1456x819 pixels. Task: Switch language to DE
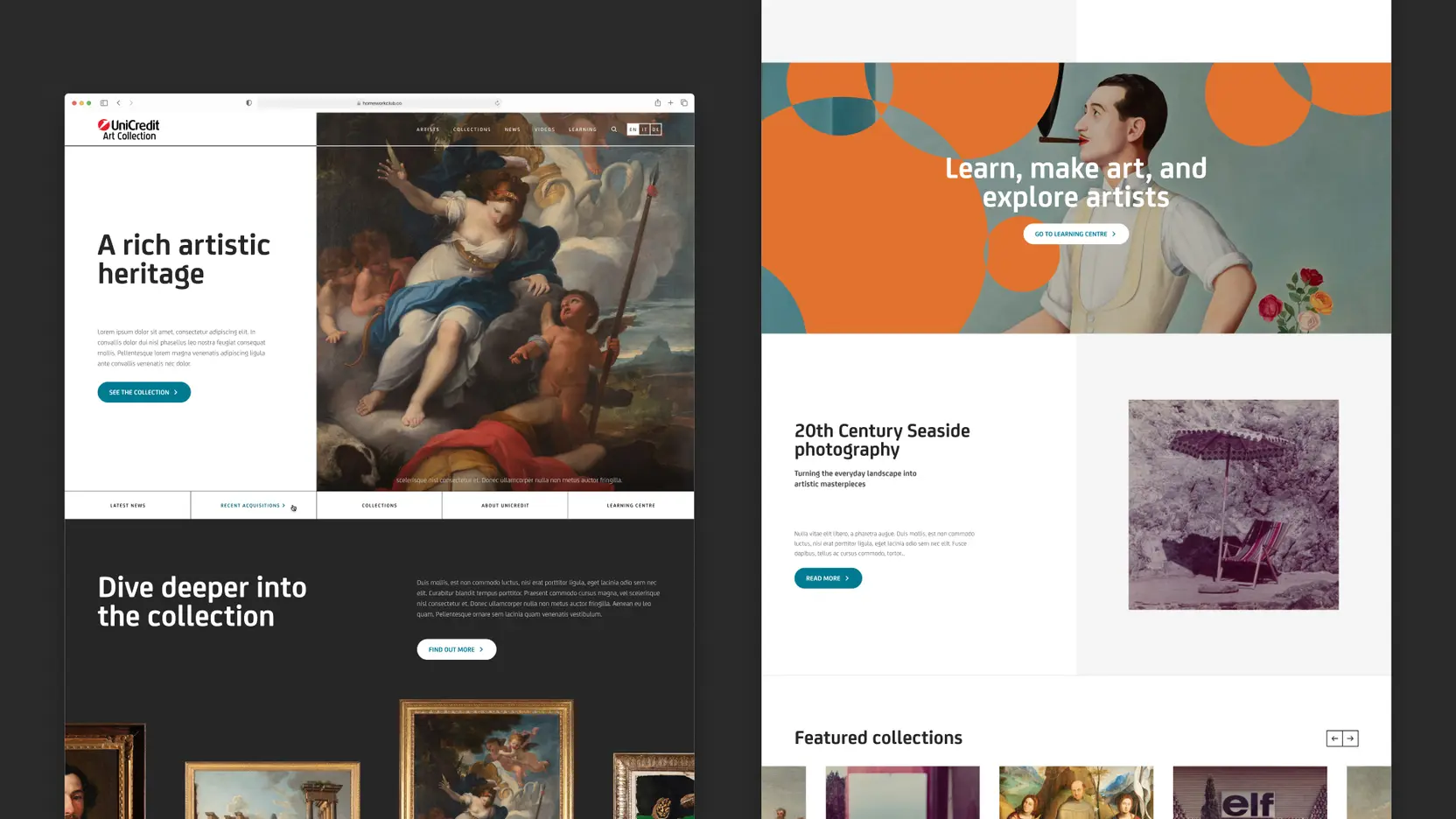coord(656,129)
